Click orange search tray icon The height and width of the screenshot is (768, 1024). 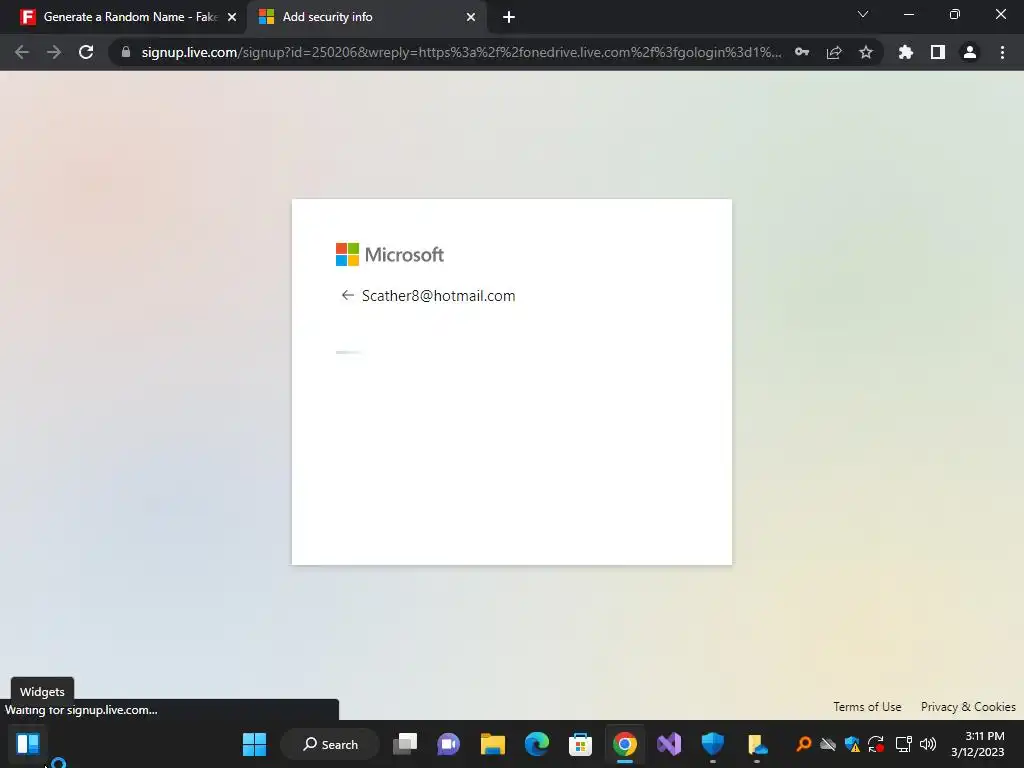point(803,744)
